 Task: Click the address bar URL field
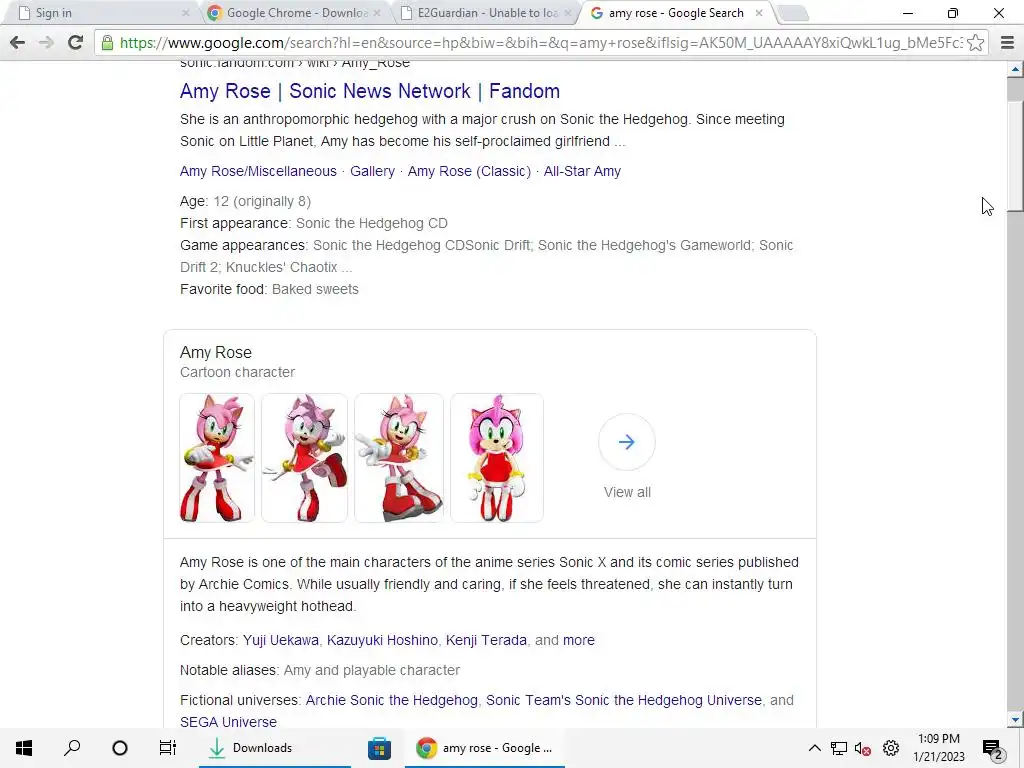pyautogui.click(x=541, y=43)
